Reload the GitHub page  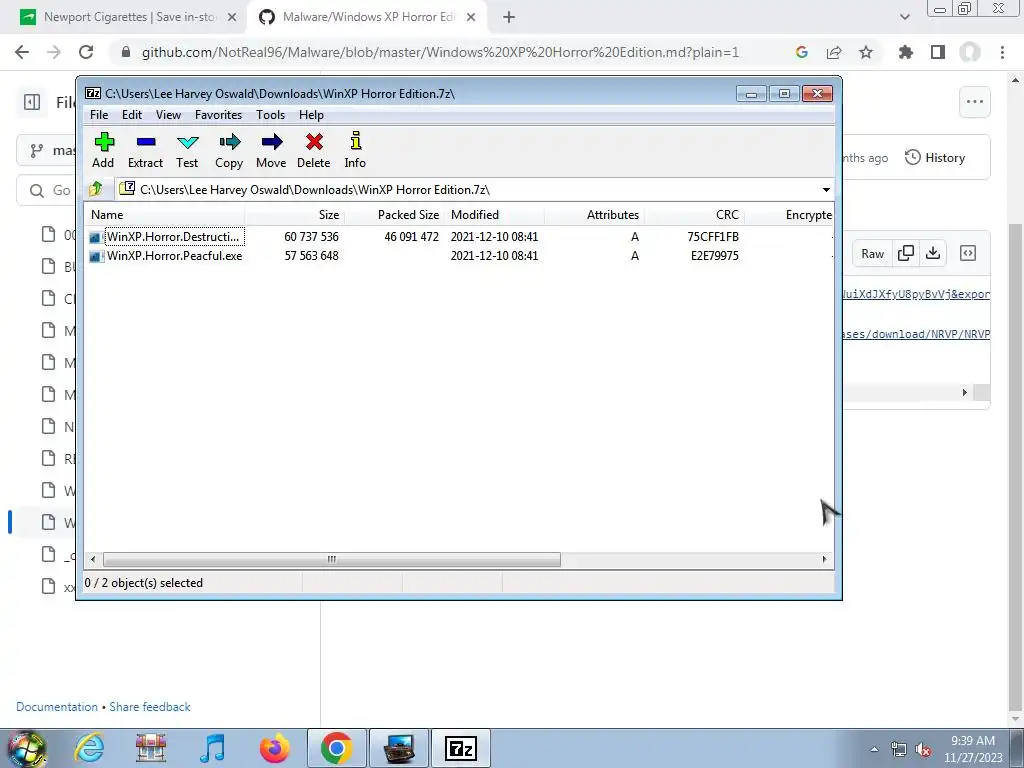[86, 52]
